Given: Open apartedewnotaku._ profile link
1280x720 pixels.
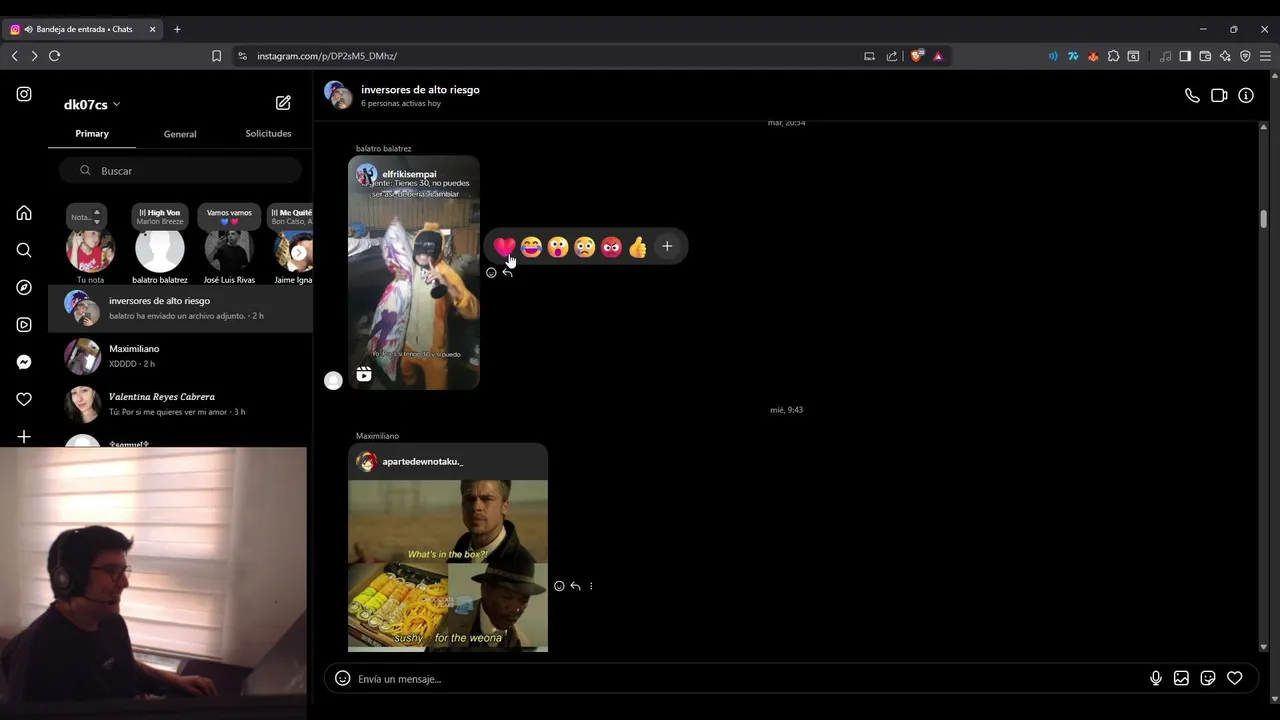Looking at the screenshot, I should [422, 461].
